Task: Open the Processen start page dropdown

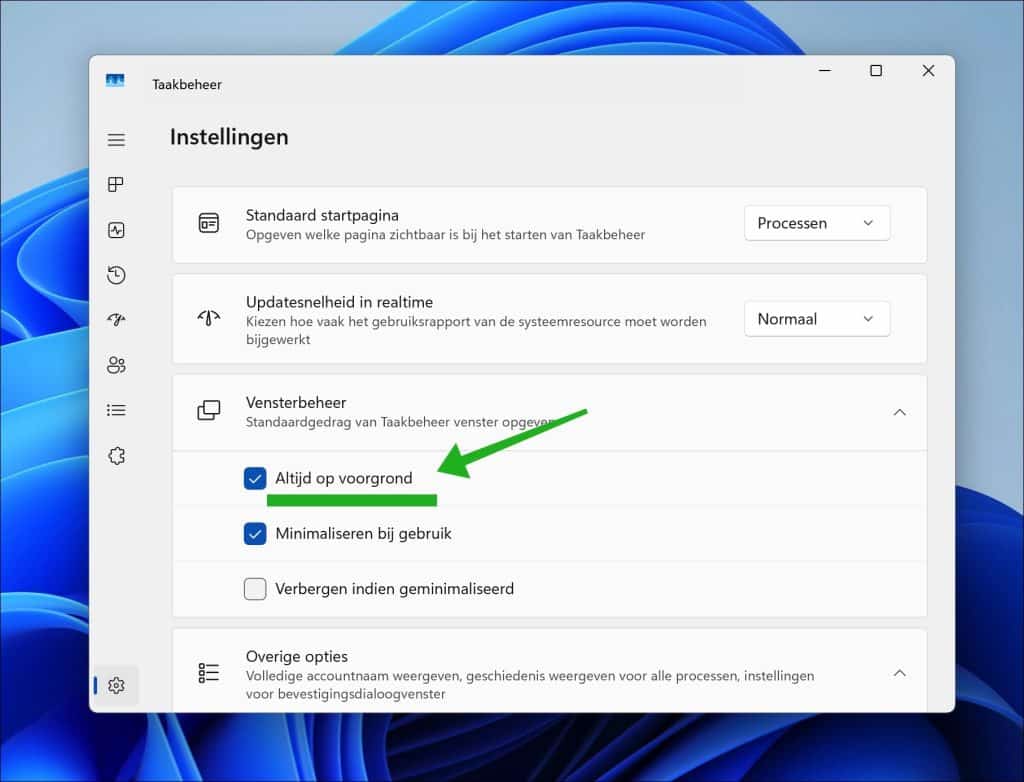Action: coord(817,223)
